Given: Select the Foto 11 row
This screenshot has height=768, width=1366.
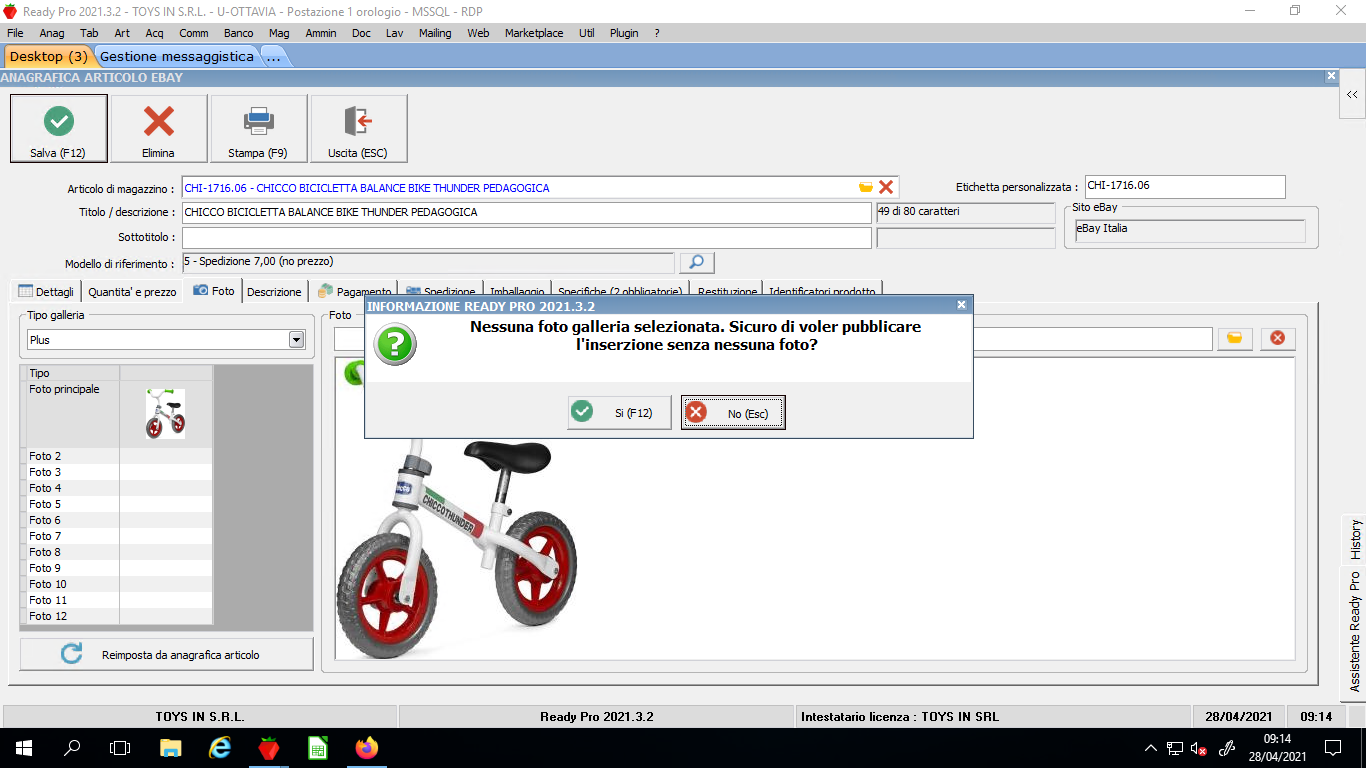Looking at the screenshot, I should (x=116, y=600).
